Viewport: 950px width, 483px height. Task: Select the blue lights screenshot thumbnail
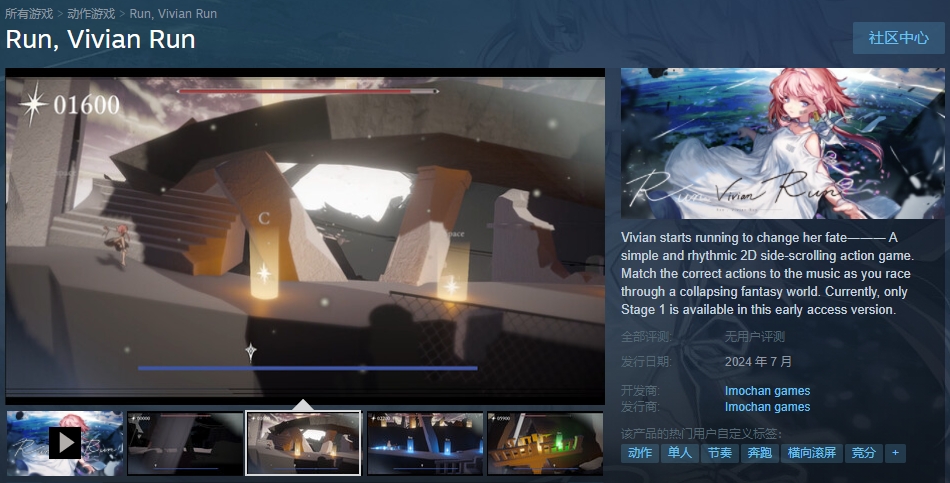(x=425, y=443)
